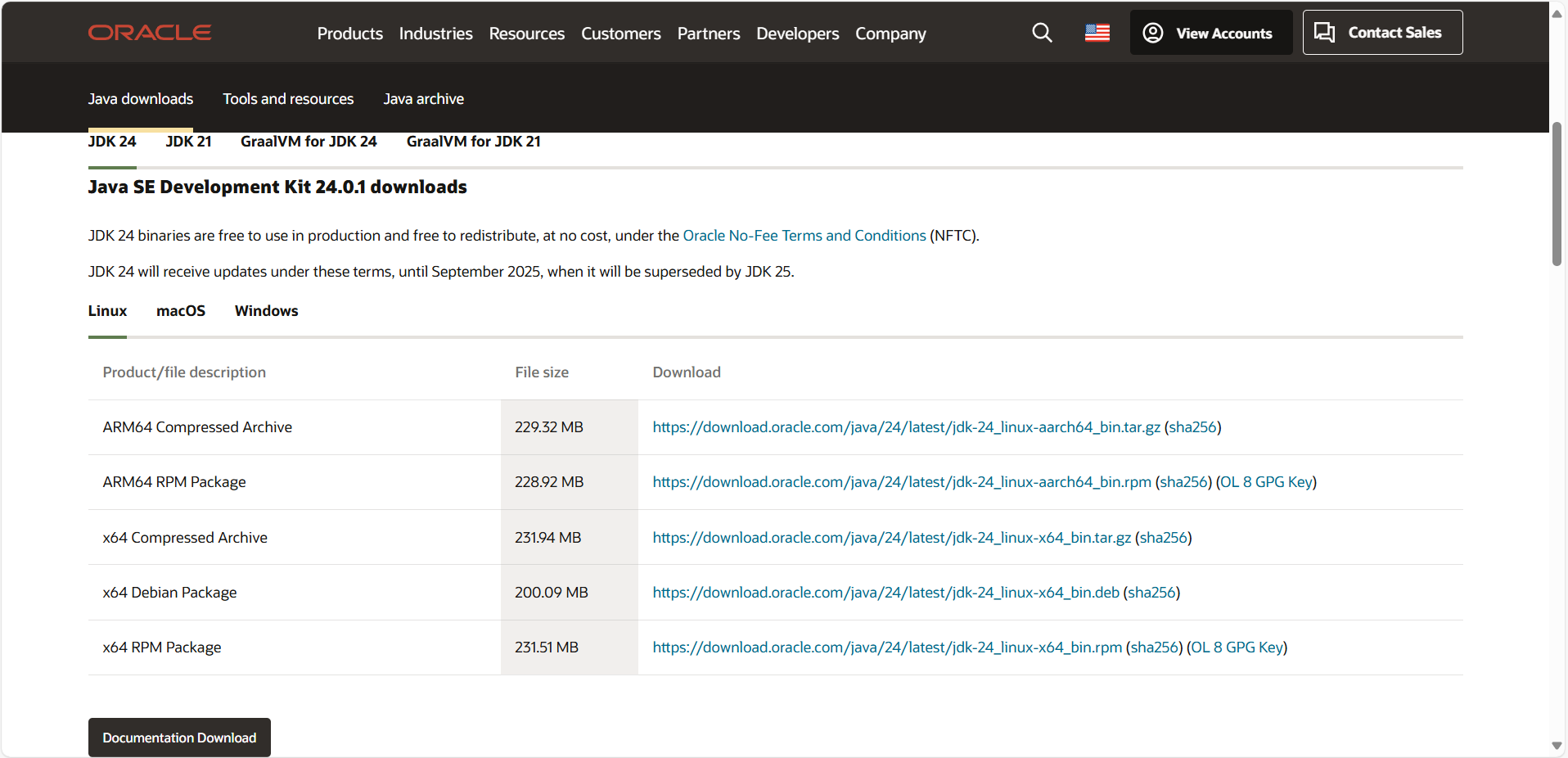
Task: Open sha256 for ARM64 Compressed Archive
Action: pyautogui.click(x=1192, y=427)
